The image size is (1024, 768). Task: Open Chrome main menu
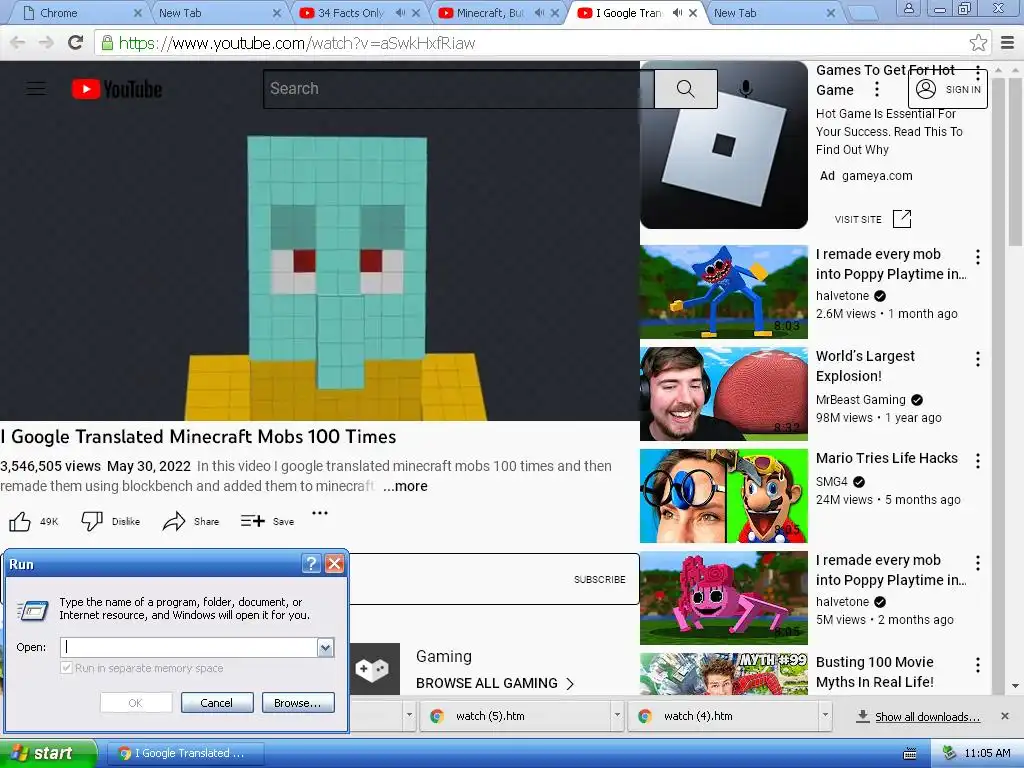coord(1008,43)
